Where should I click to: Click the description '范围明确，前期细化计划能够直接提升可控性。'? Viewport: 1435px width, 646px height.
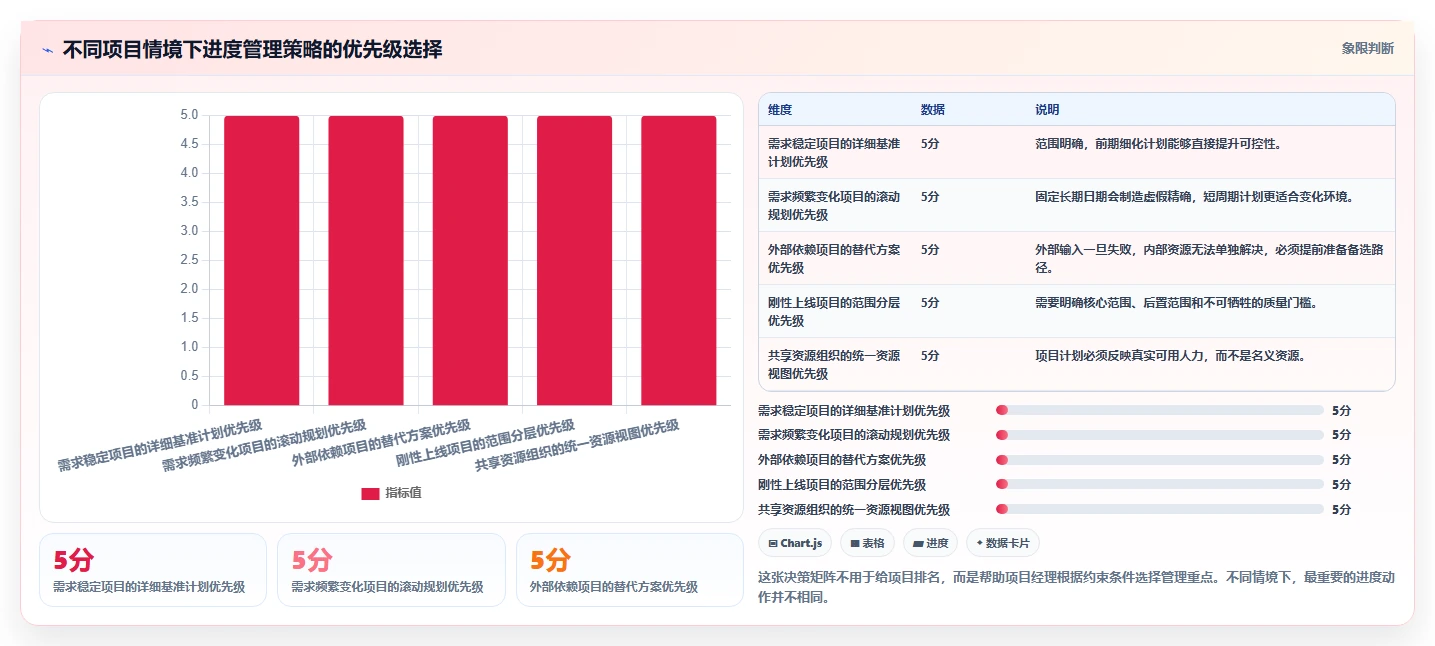click(1158, 144)
